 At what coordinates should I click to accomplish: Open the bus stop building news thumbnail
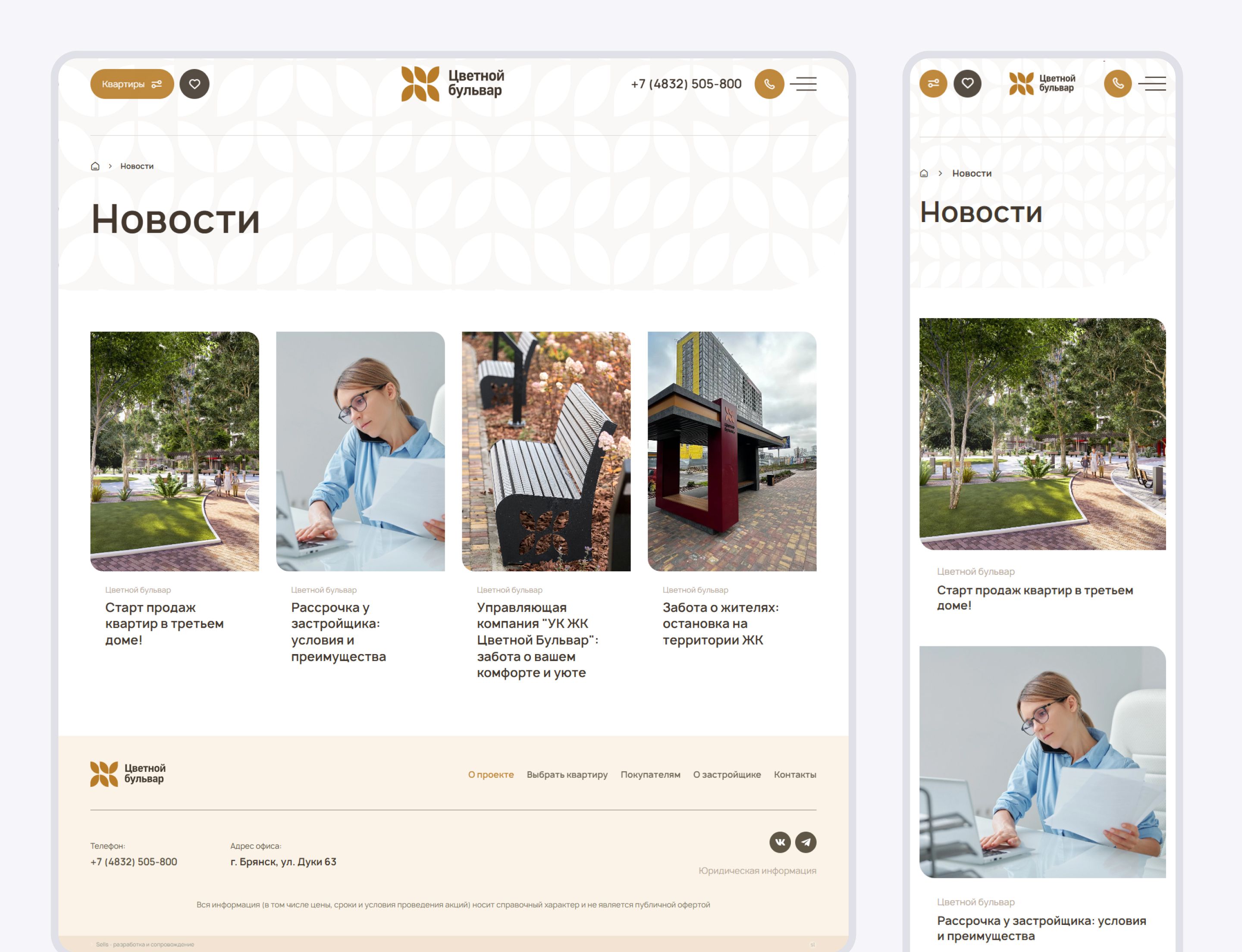point(732,451)
